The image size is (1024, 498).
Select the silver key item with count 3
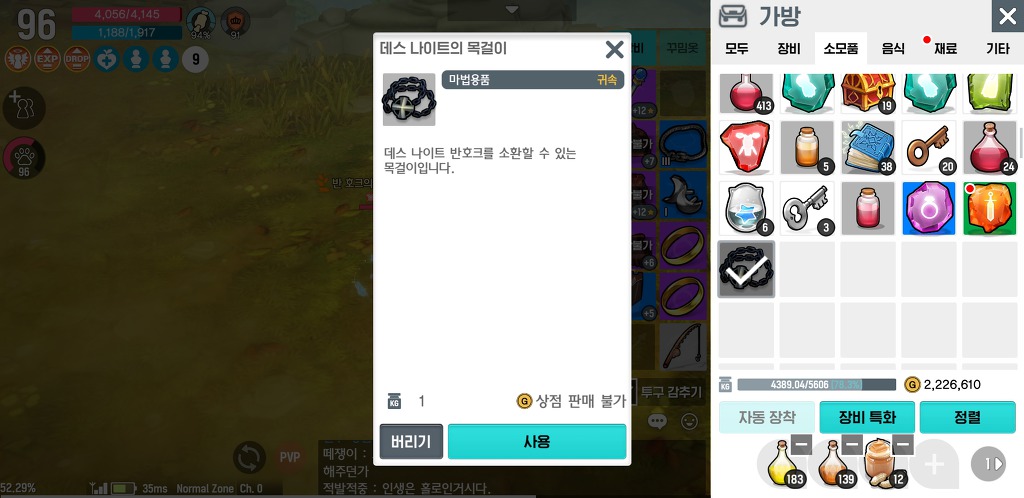coord(807,208)
